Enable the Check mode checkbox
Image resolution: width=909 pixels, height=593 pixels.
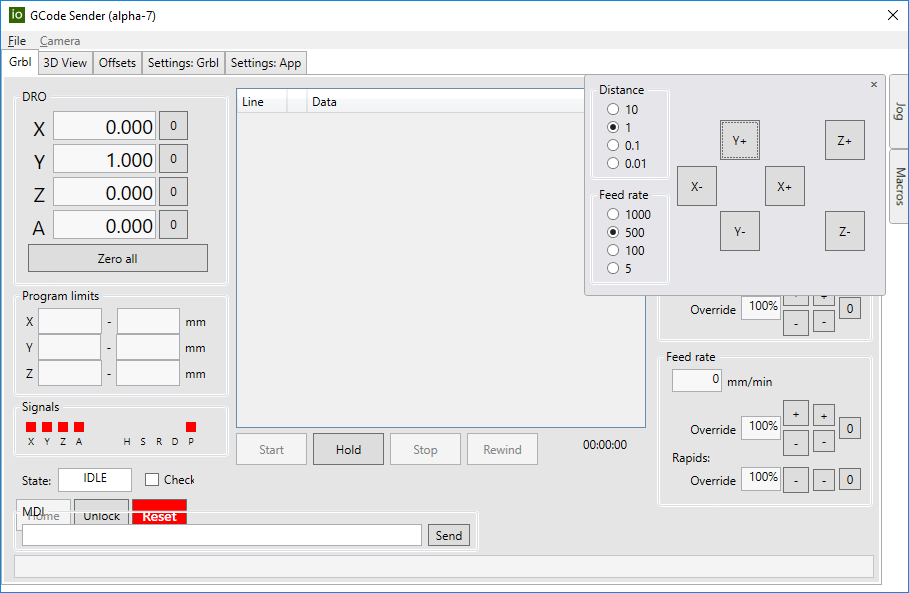coord(152,480)
